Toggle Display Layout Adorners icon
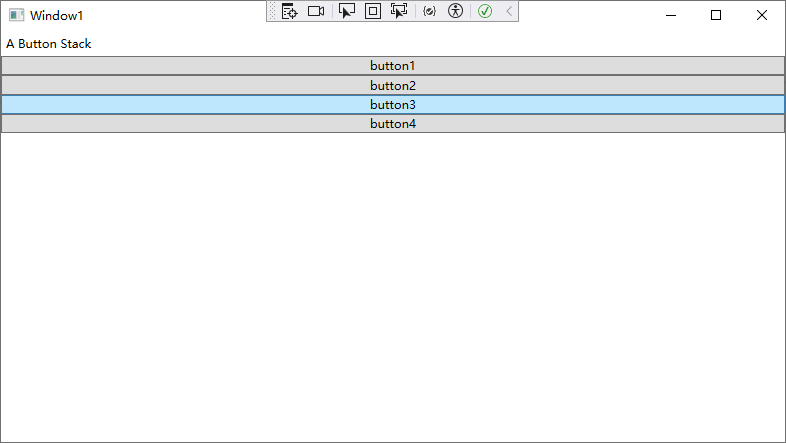This screenshot has width=786, height=443. point(372,11)
